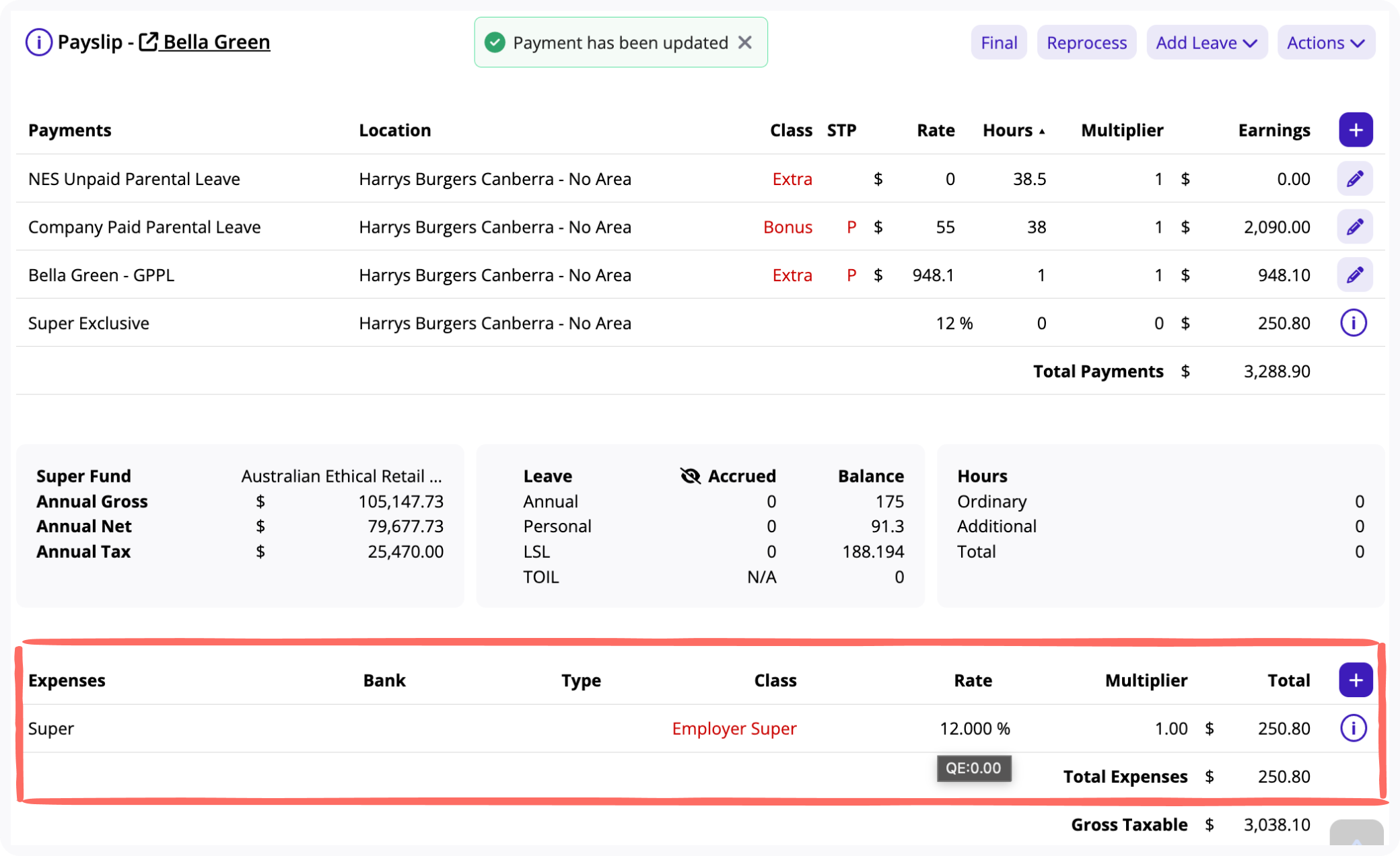Click the Gross Taxable amount 3,038.10
Screen dimensions: 1400x856
tap(1276, 824)
